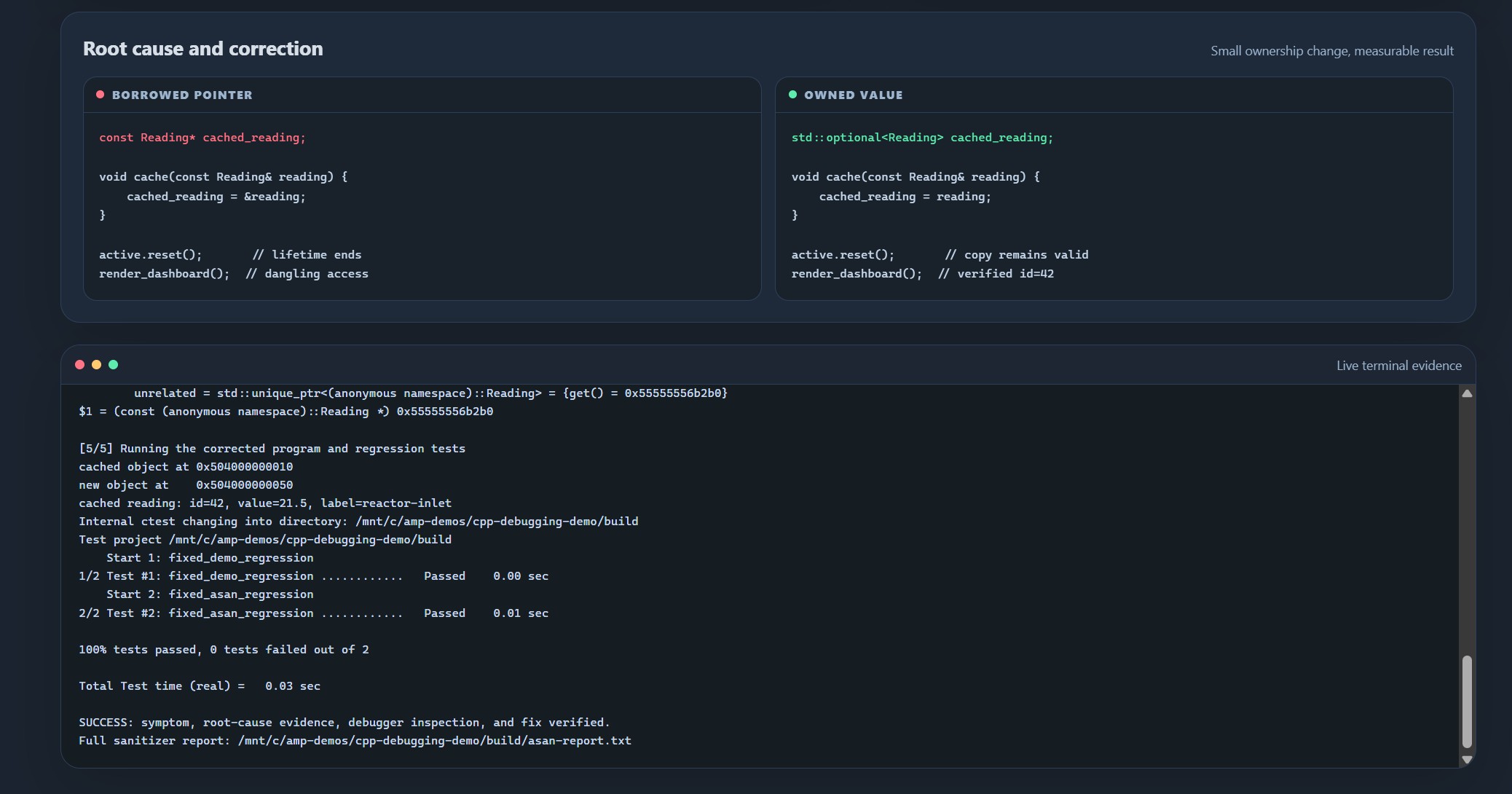
Task: Click the terminal scrollbar down arrow
Action: coord(1467,759)
